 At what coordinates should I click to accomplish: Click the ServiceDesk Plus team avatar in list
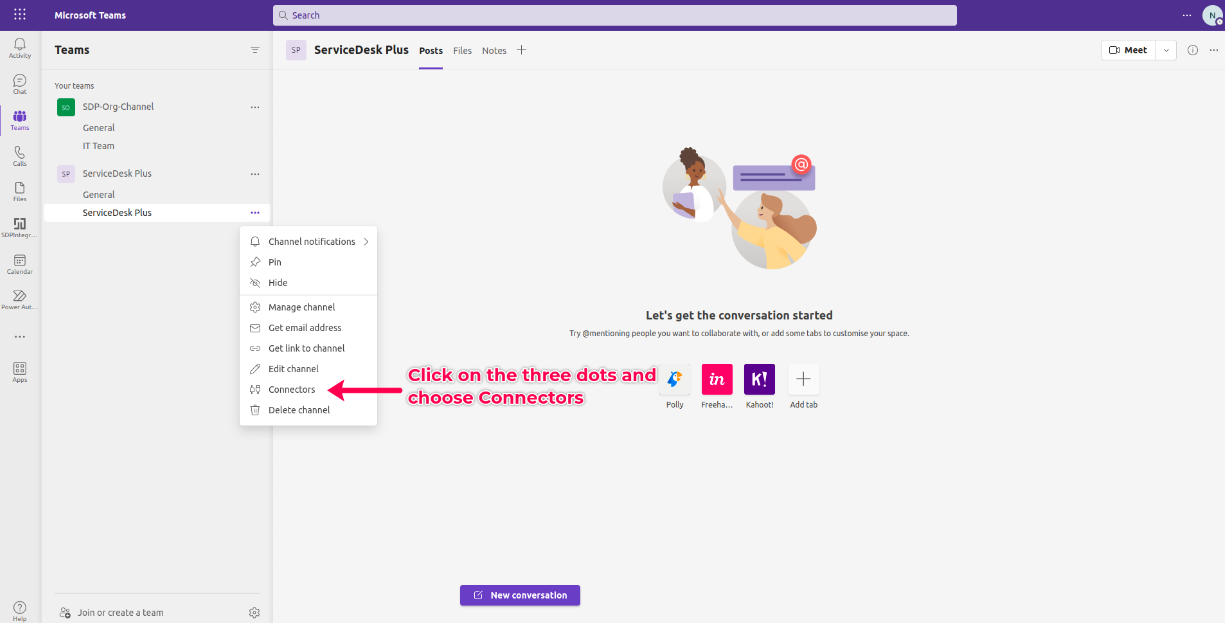(66, 174)
